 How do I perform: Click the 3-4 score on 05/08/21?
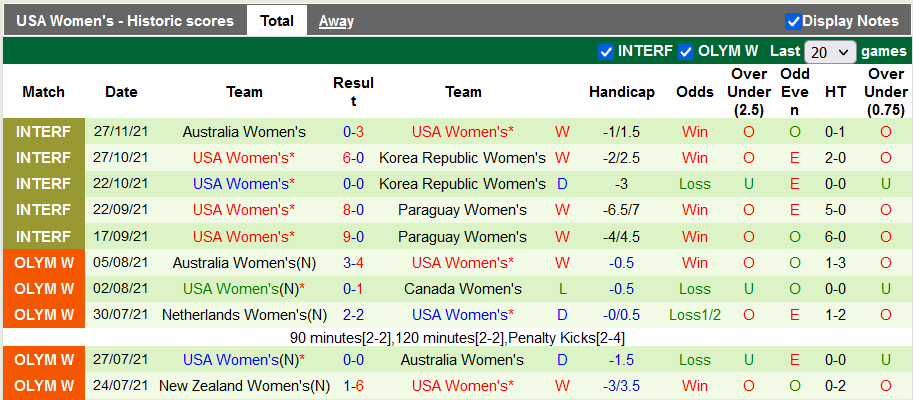(x=353, y=262)
